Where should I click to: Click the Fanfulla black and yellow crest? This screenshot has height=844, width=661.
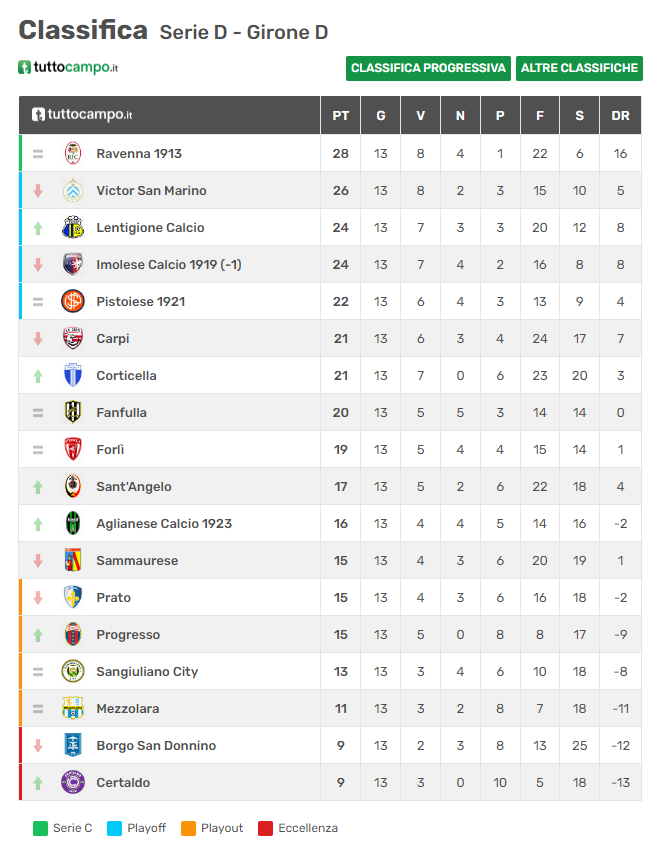73,412
